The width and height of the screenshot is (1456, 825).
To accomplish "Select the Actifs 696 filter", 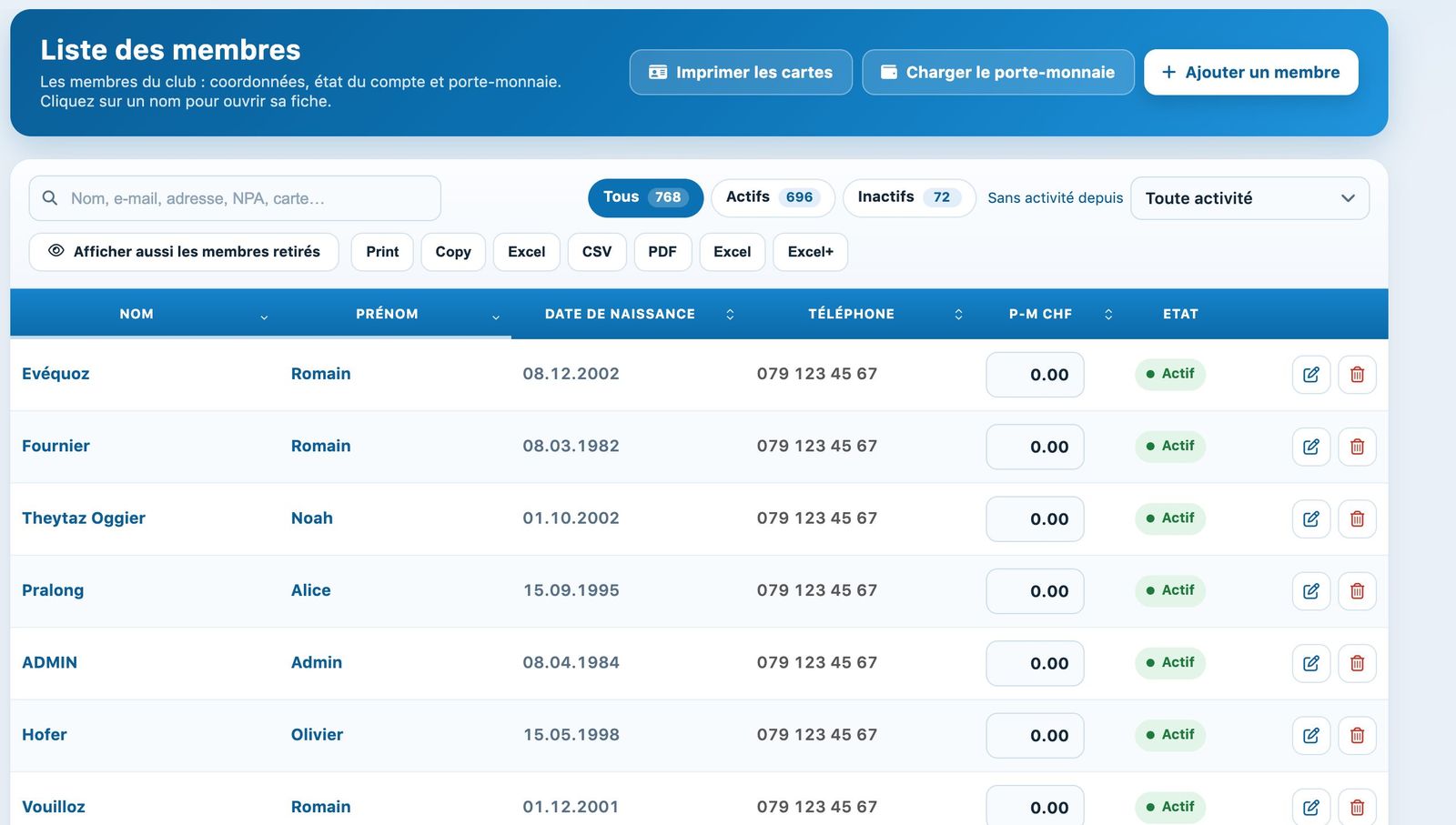I will tap(773, 197).
